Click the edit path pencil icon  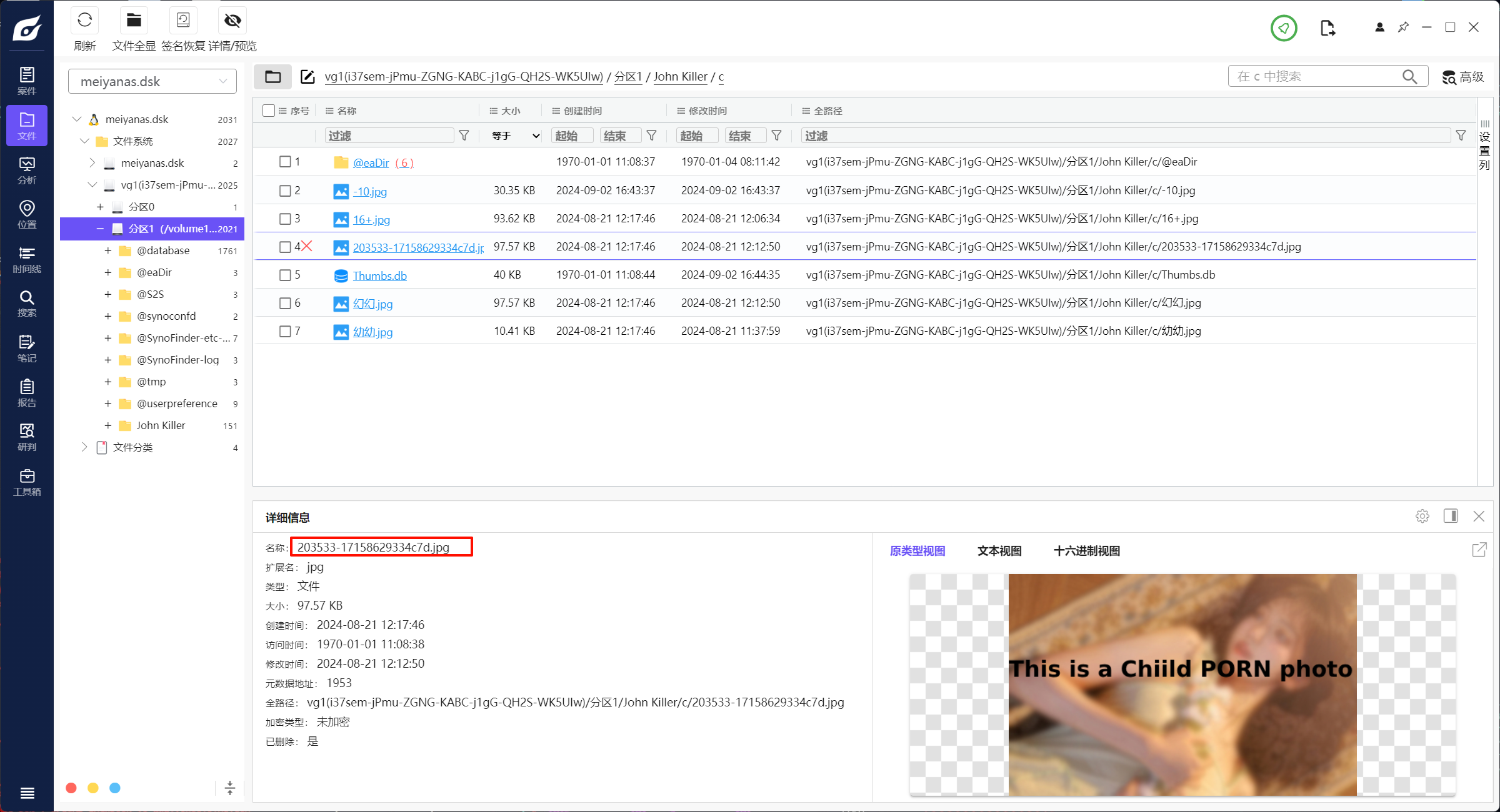tap(307, 76)
